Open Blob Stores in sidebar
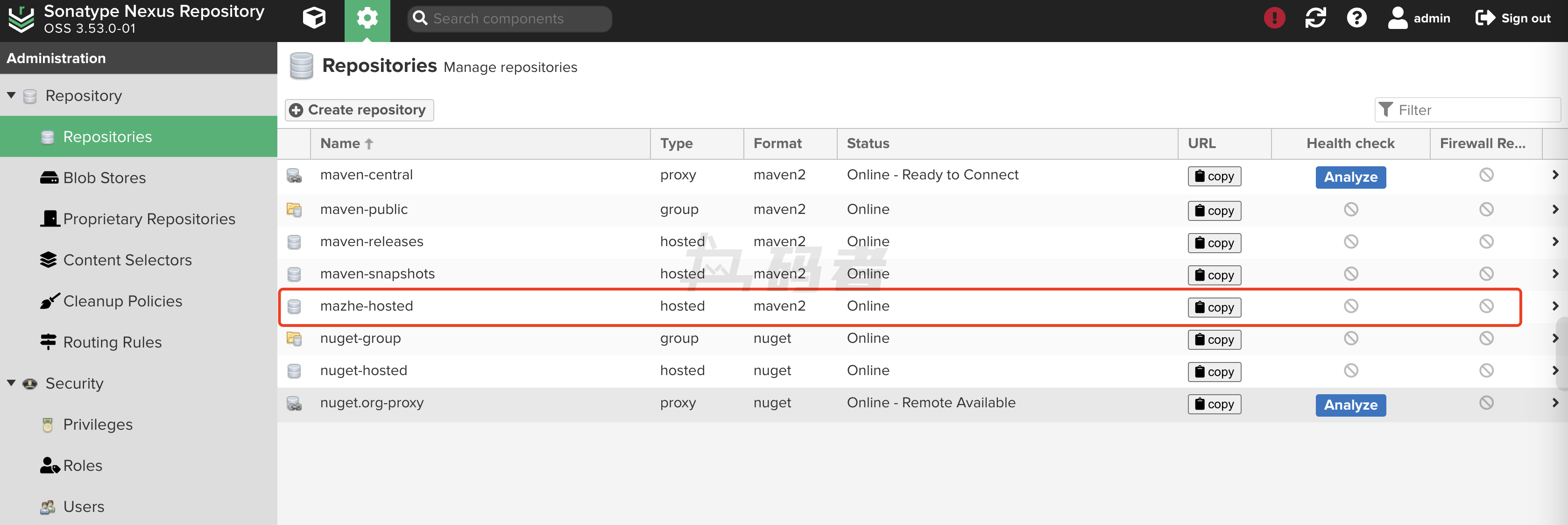The width and height of the screenshot is (1568, 525). tap(104, 178)
